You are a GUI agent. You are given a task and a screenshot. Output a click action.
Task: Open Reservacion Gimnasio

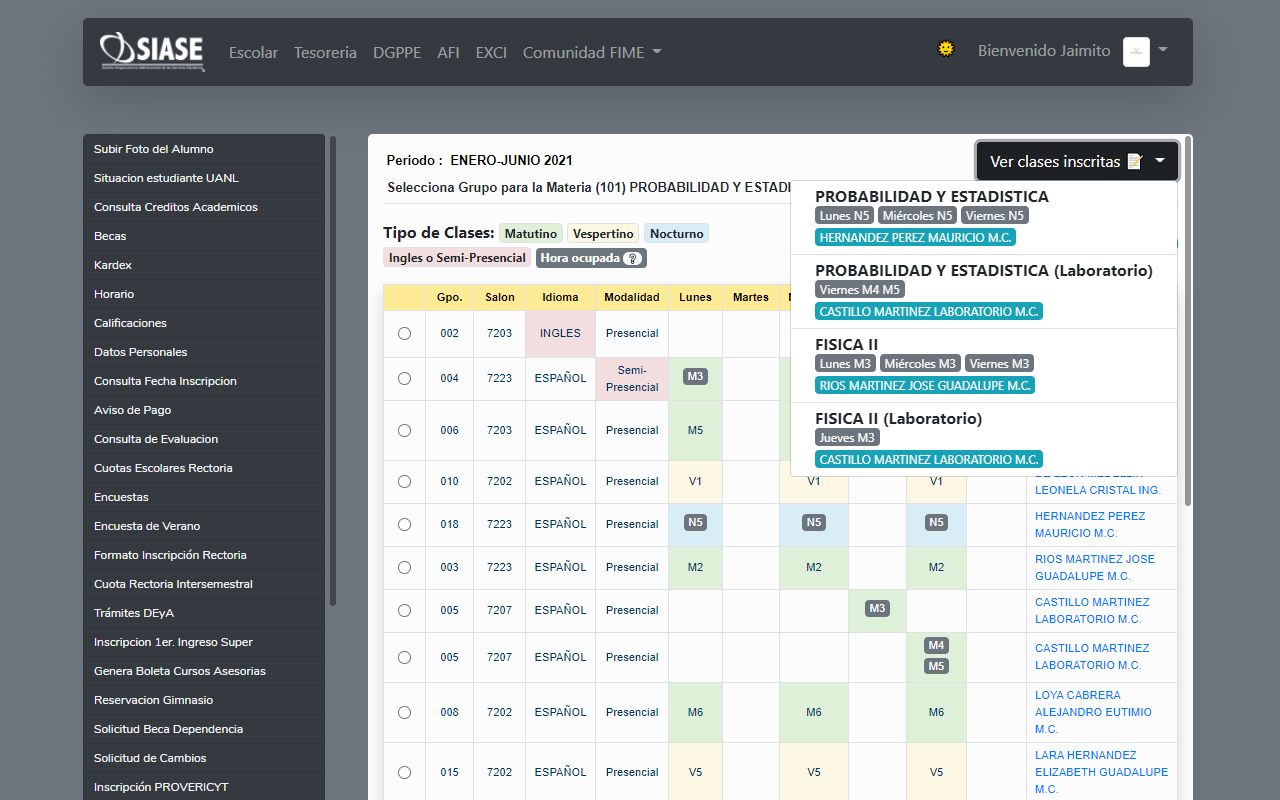pyautogui.click(x=204, y=700)
